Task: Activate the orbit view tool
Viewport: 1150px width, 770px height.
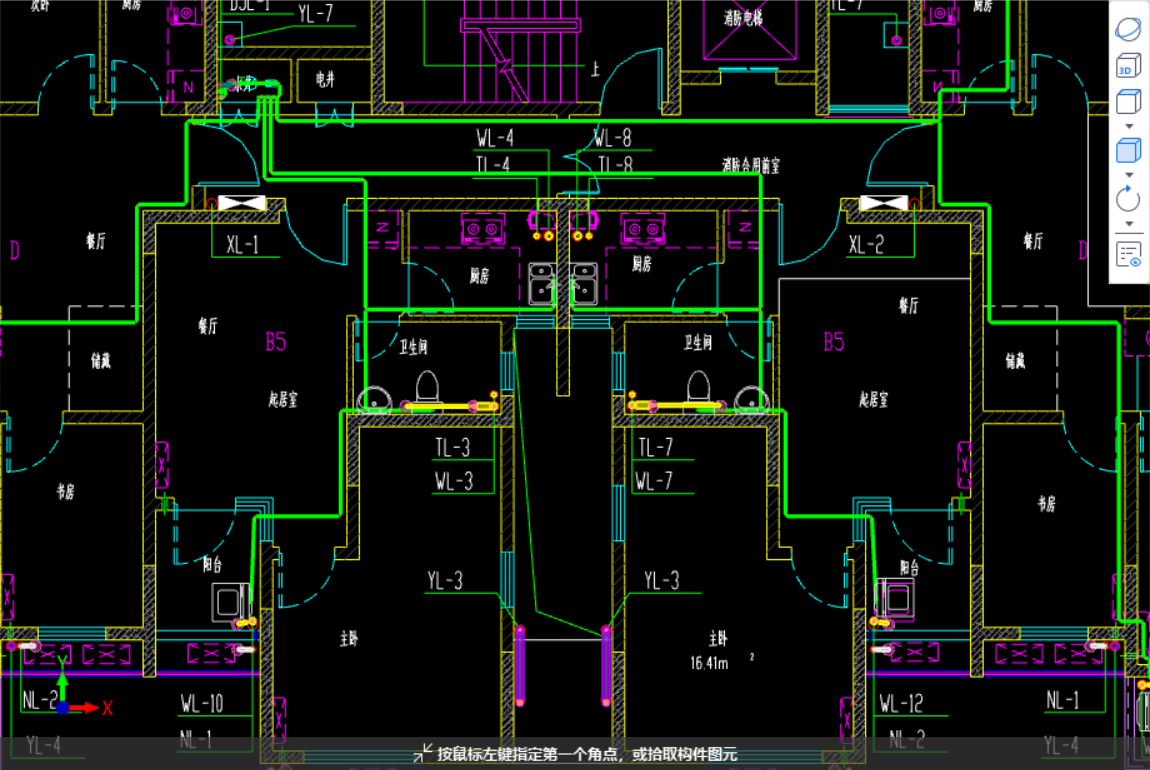Action: 1128,29
